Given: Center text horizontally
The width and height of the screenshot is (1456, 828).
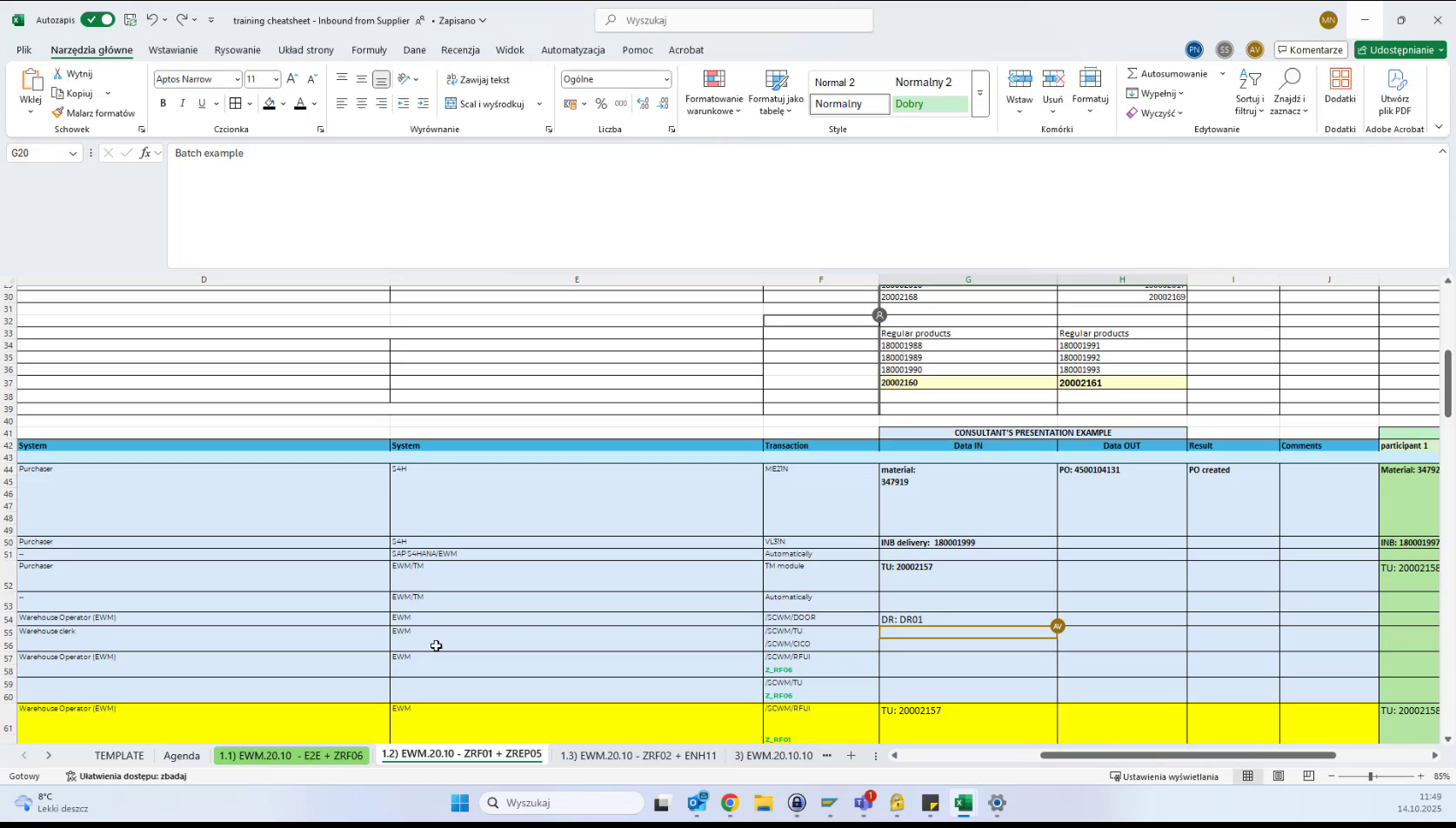Looking at the screenshot, I should 361,103.
